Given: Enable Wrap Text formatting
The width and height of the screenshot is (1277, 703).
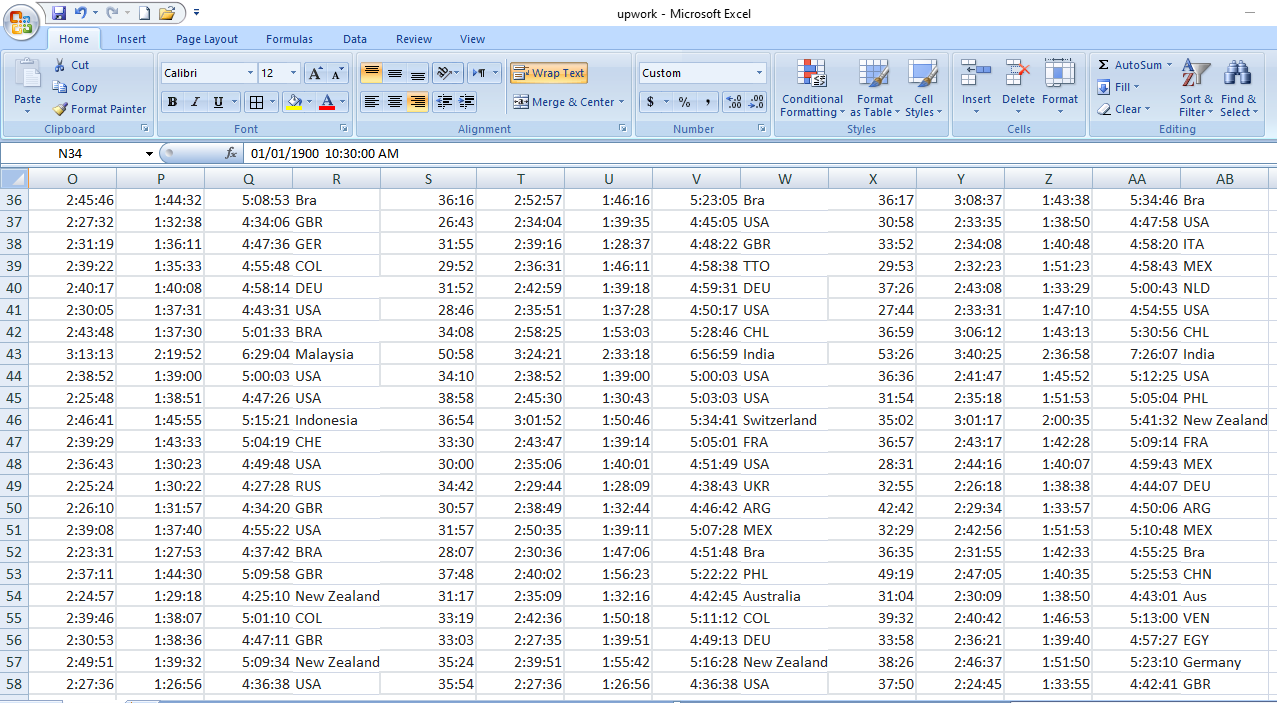Looking at the screenshot, I should (x=551, y=73).
